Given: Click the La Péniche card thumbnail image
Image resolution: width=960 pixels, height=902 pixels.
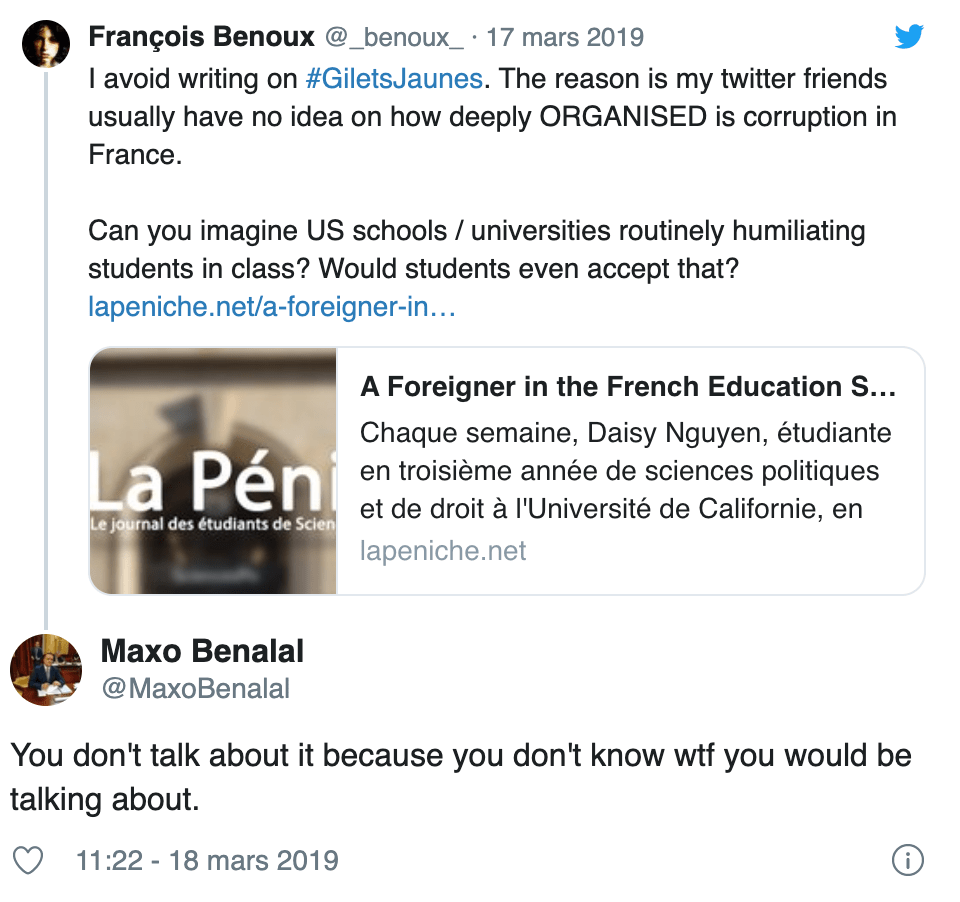Looking at the screenshot, I should click(213, 470).
